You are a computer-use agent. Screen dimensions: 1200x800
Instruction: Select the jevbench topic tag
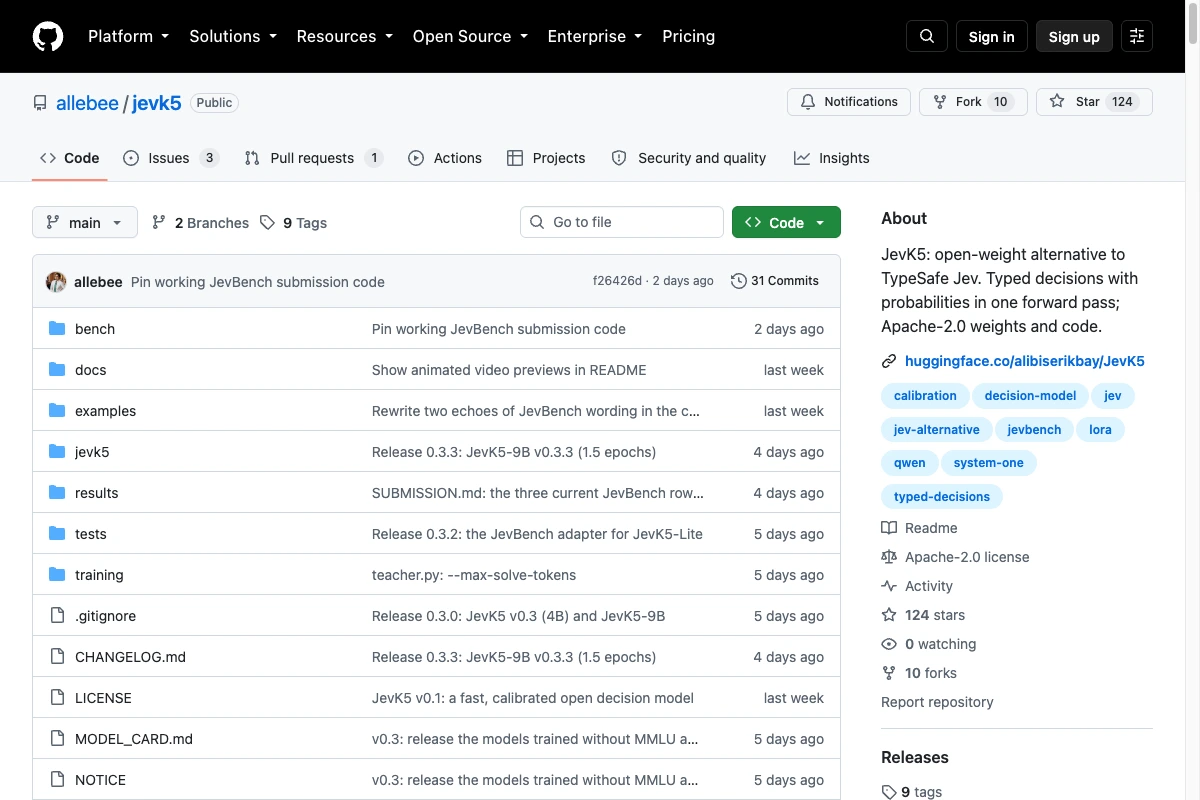(x=1034, y=430)
